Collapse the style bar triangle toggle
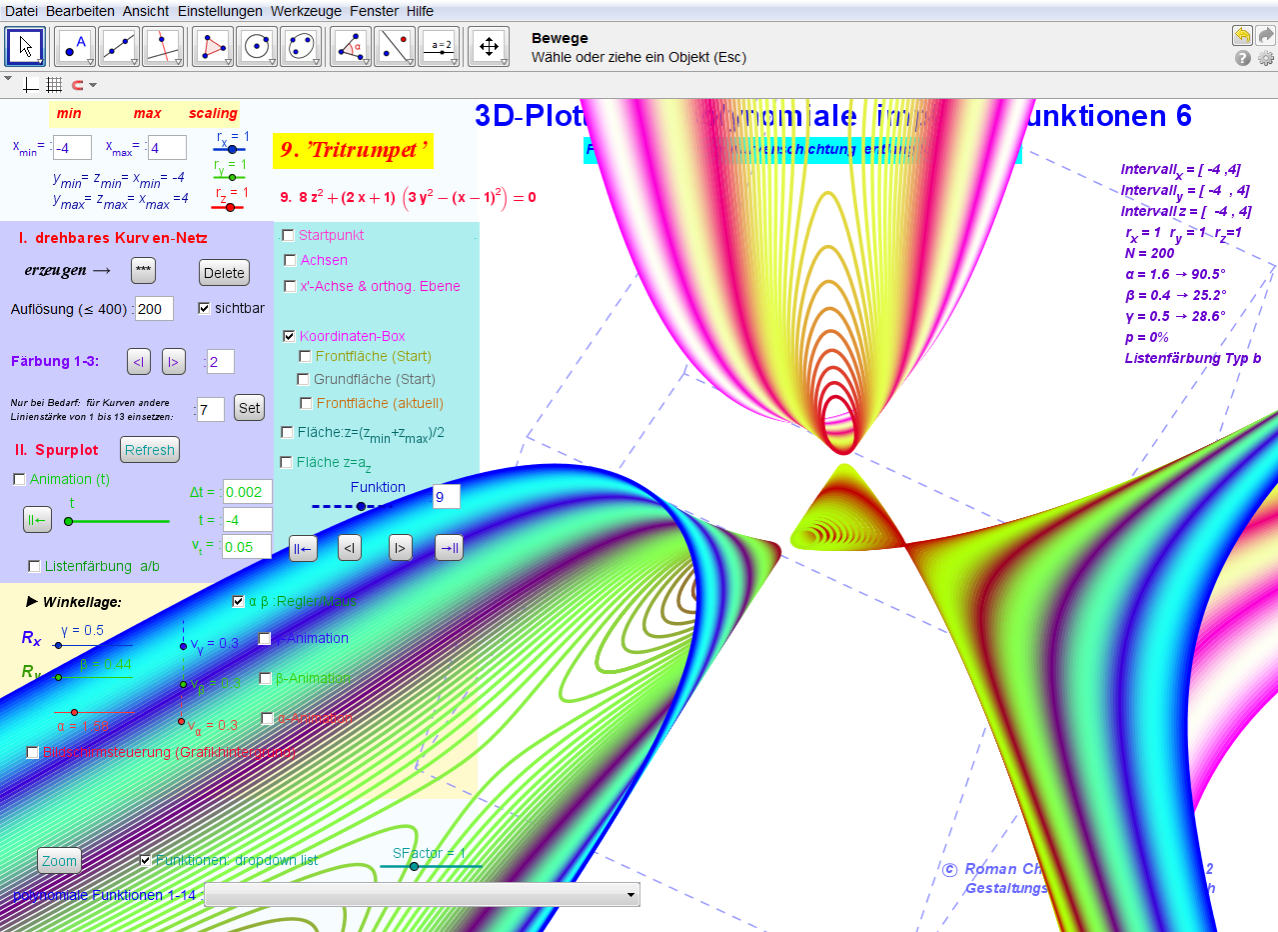The width and height of the screenshot is (1278, 932). pos(8,78)
